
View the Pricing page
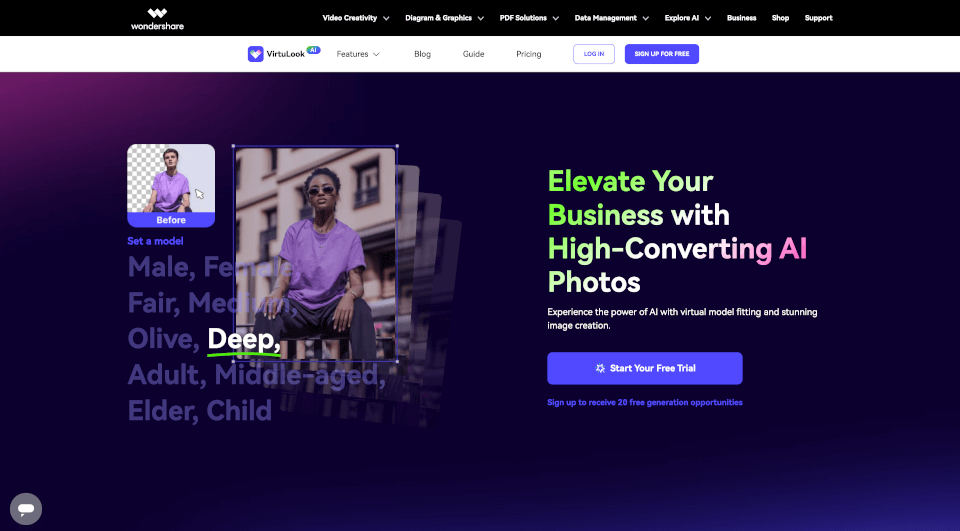(x=528, y=54)
